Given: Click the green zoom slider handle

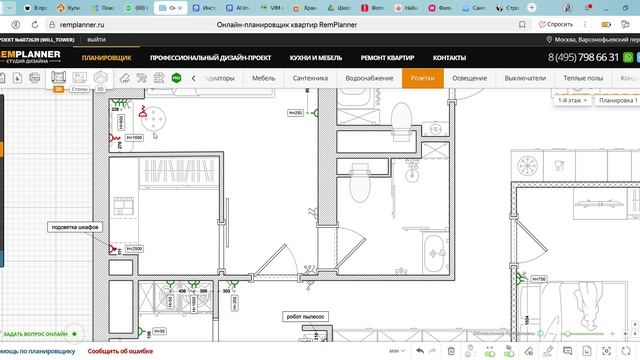Looking at the screenshot, I should (x=567, y=334).
